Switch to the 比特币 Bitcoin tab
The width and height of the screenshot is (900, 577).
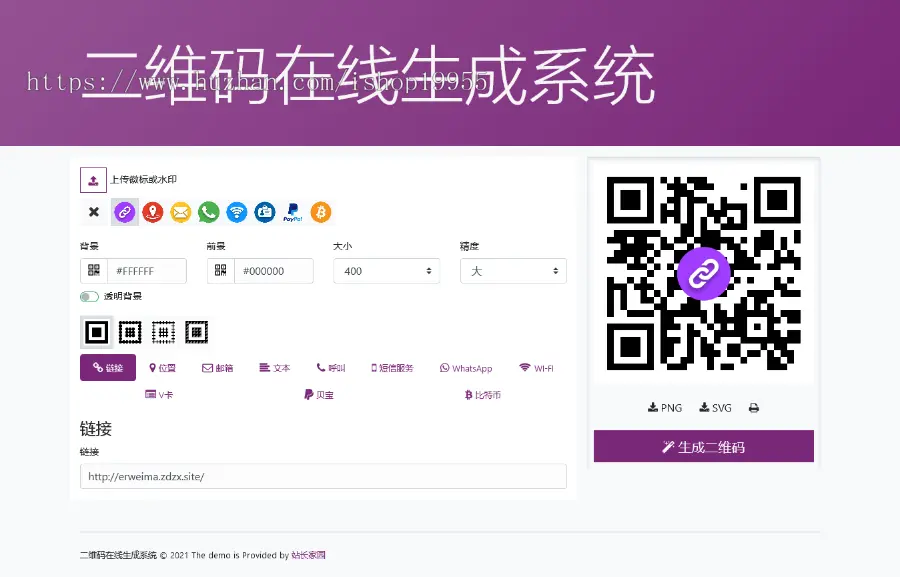point(483,394)
